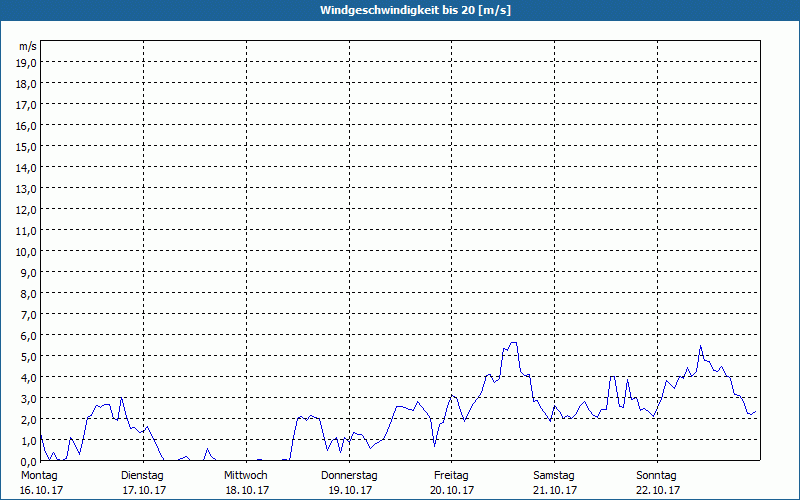
Task: Click the wind speed peak on Sonntag
Action: [701, 346]
